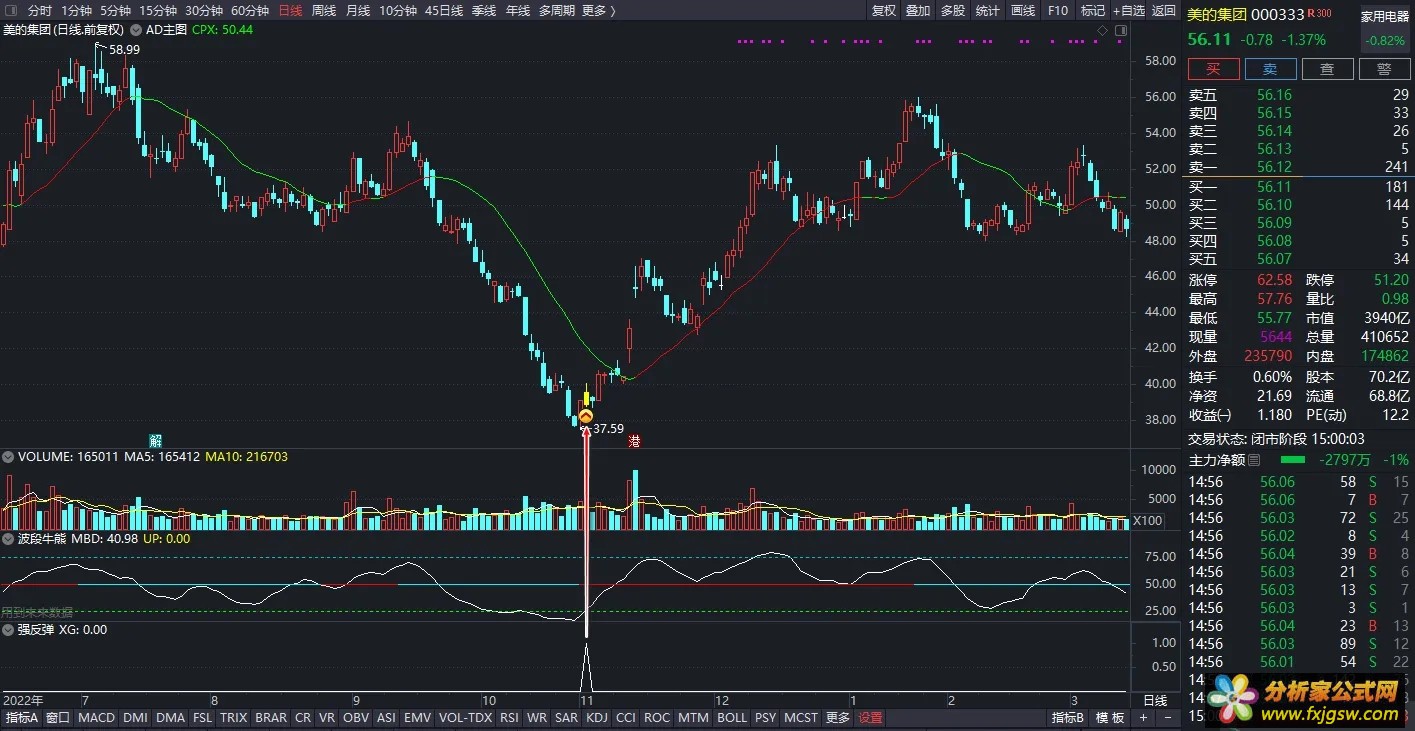Click the 统计 statistics button

987,10
